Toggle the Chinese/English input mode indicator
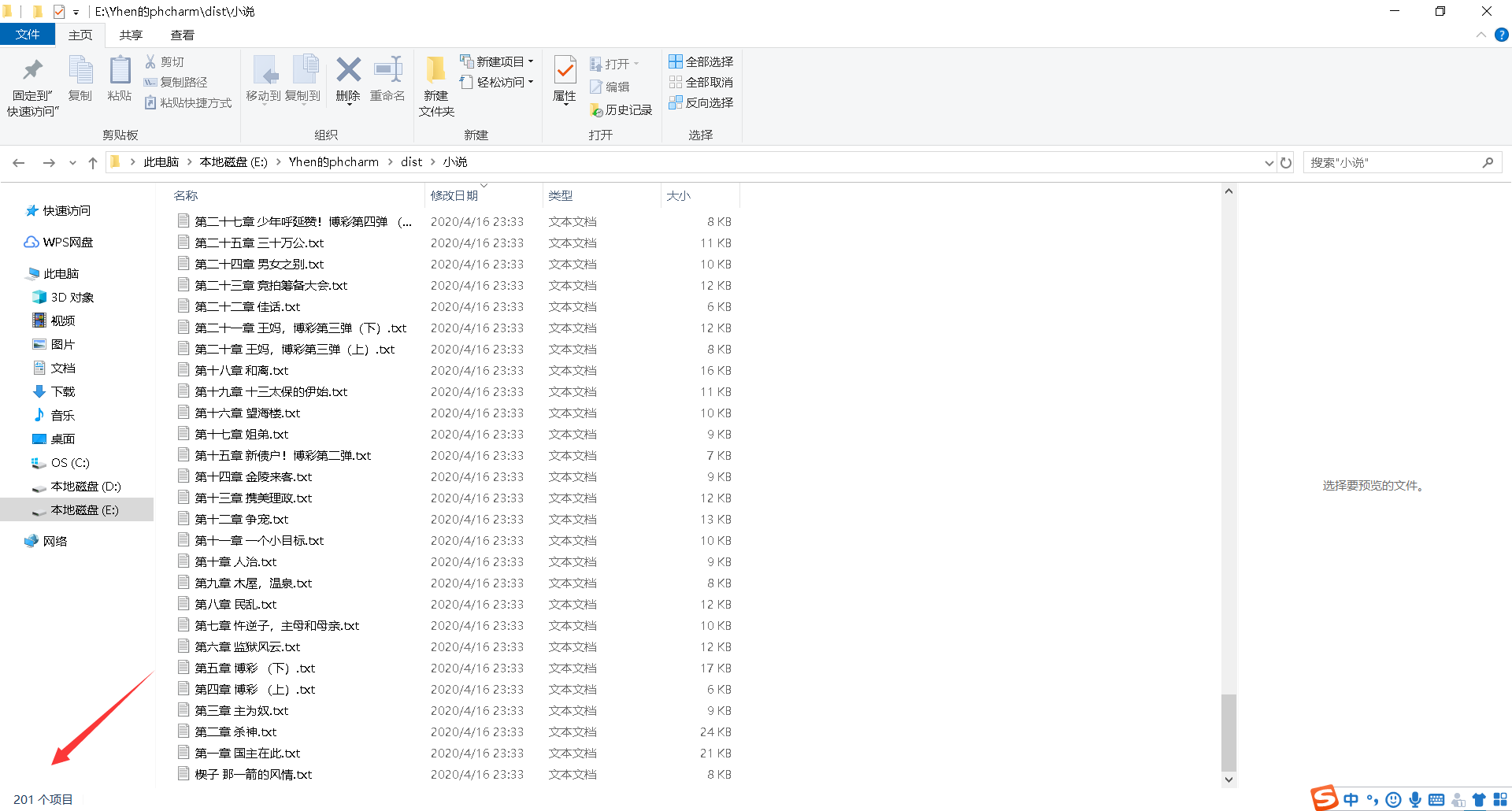The image size is (1512, 811). tap(1351, 799)
